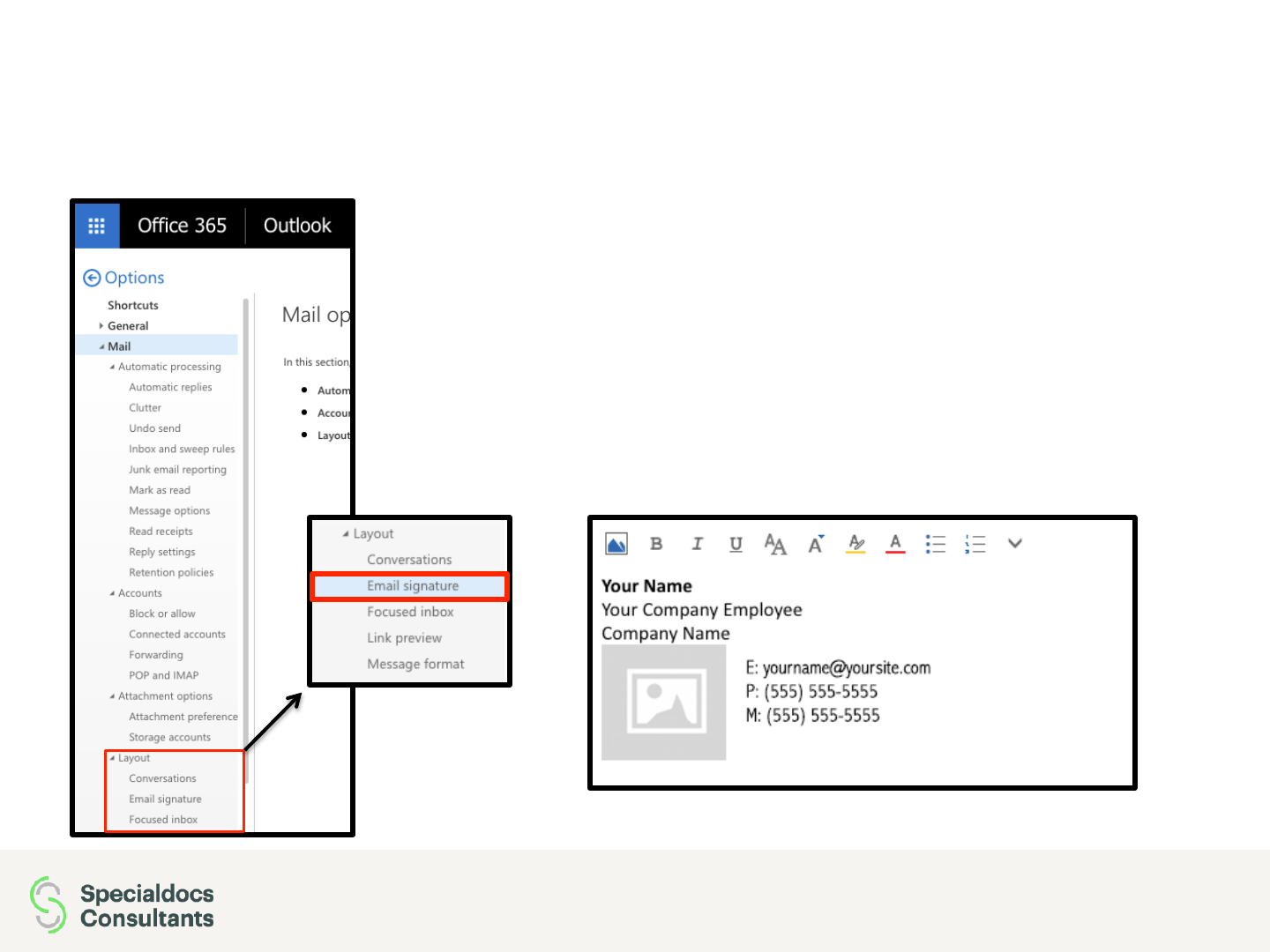Screen dimensions: 1270x952
Task: Select Automatic replies option
Action: coord(170,388)
